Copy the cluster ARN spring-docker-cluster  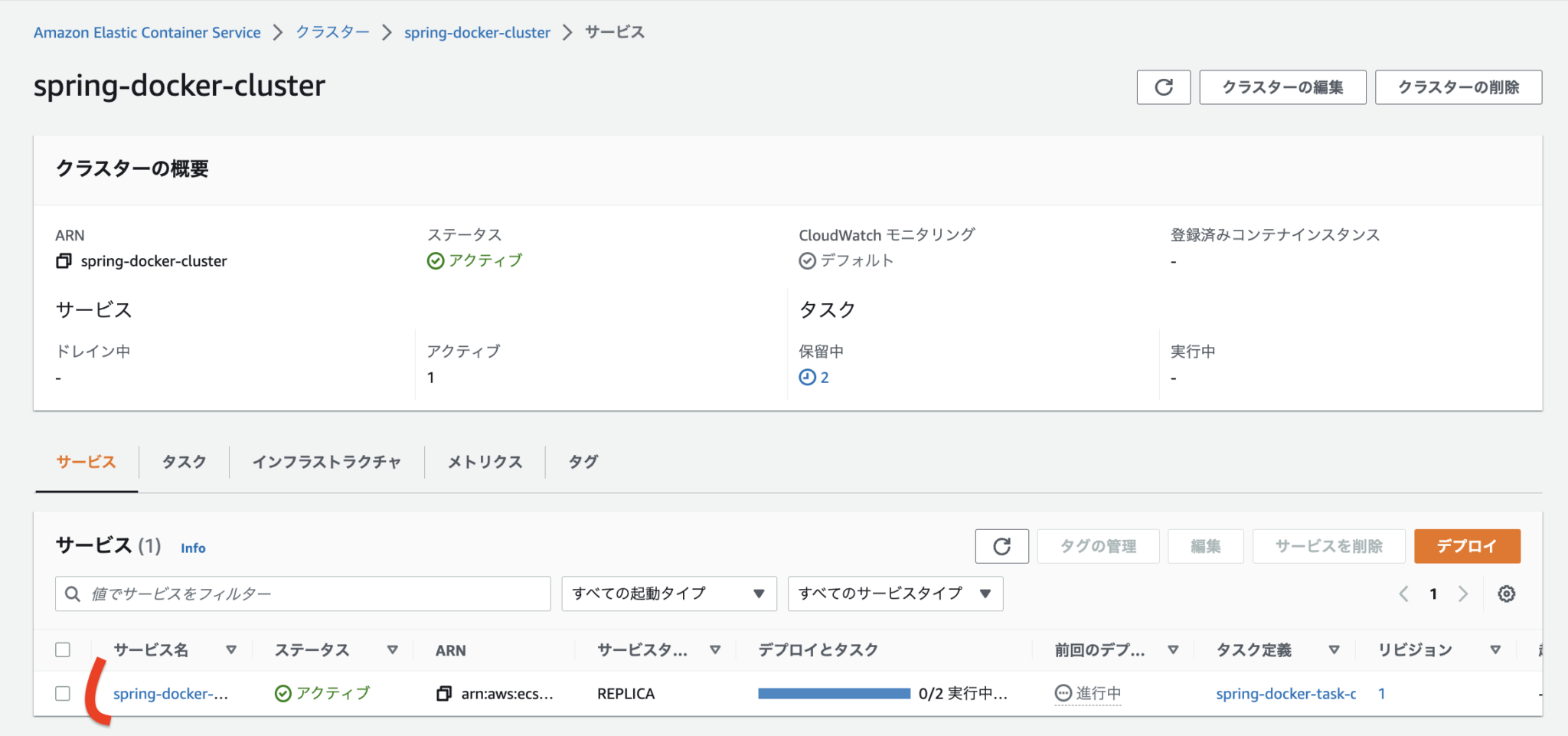[x=64, y=260]
